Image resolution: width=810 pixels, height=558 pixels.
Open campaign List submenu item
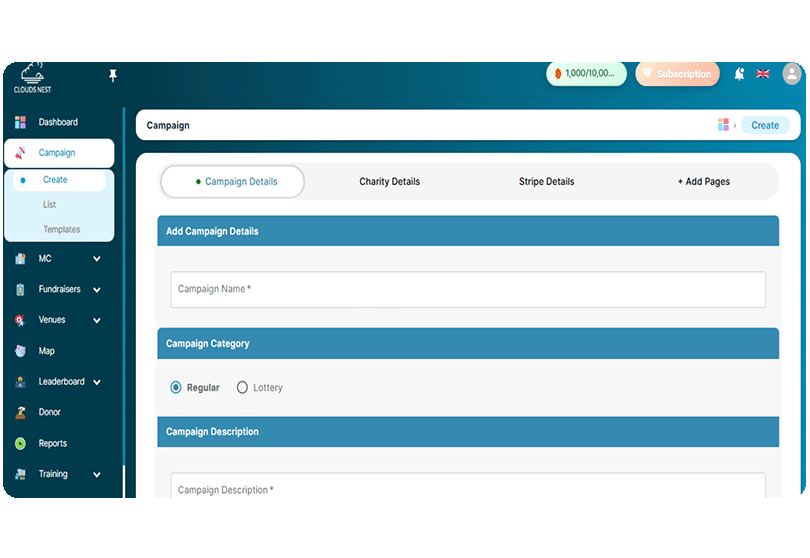point(50,205)
